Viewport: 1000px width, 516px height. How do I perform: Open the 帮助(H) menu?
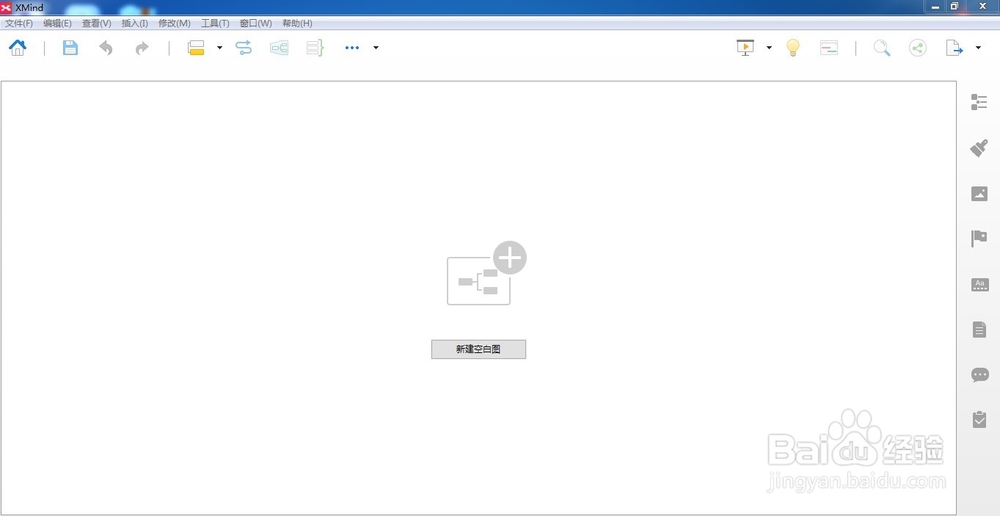coord(297,23)
